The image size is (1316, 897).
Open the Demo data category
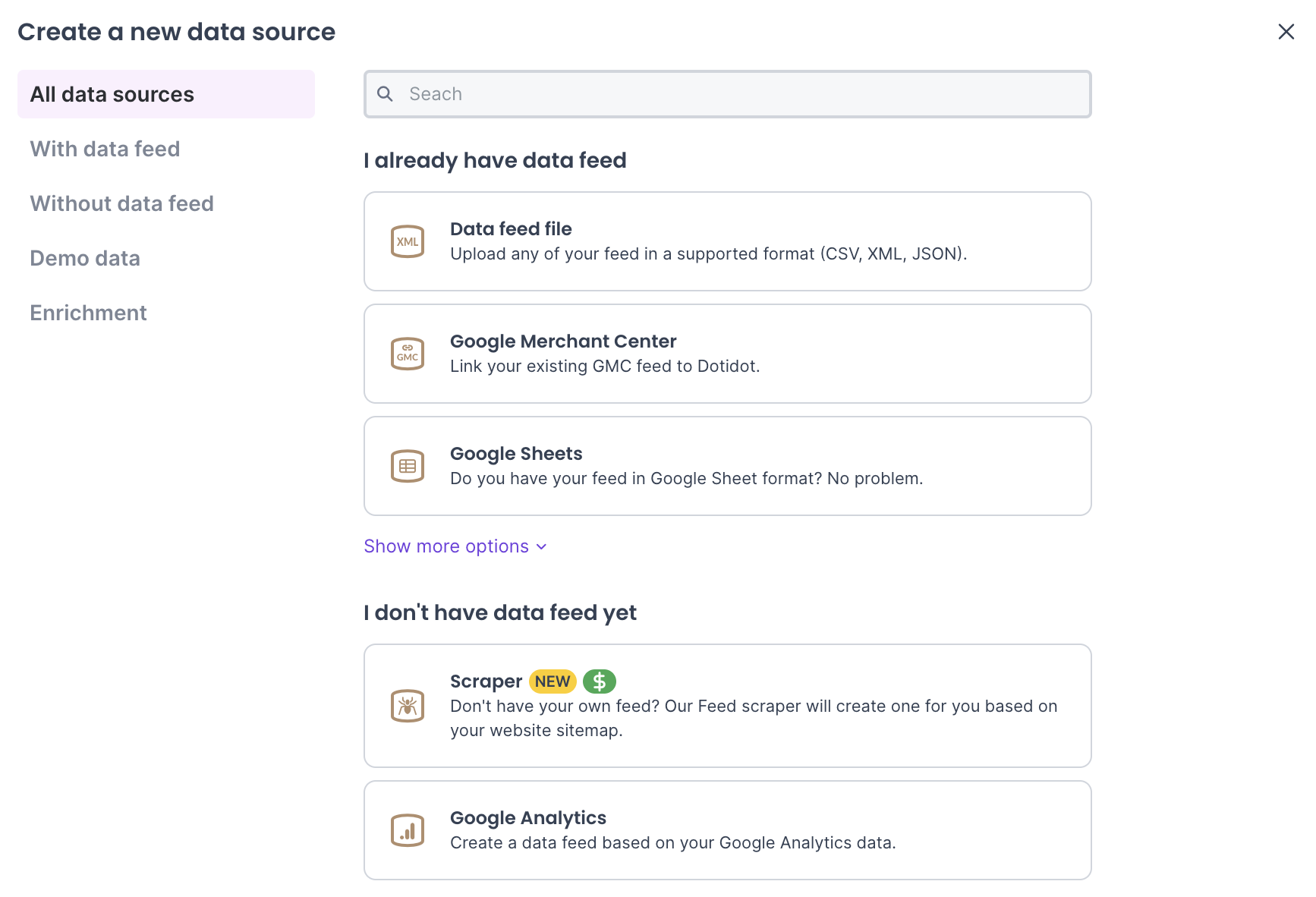pos(85,258)
